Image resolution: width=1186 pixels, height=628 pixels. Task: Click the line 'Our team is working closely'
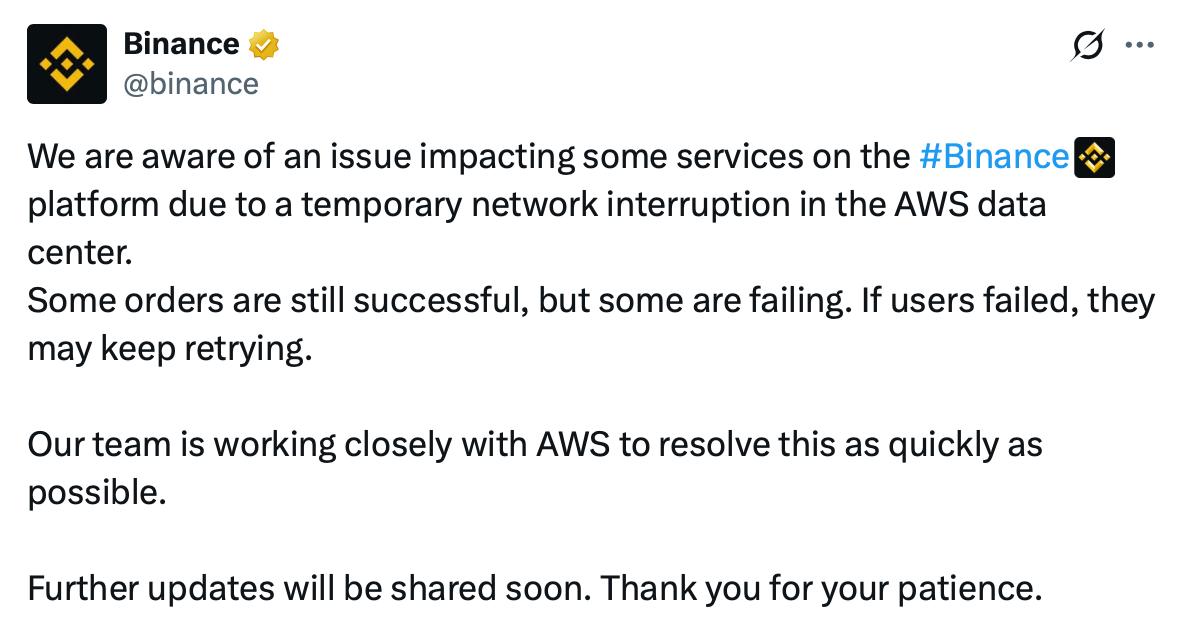pos(536,445)
